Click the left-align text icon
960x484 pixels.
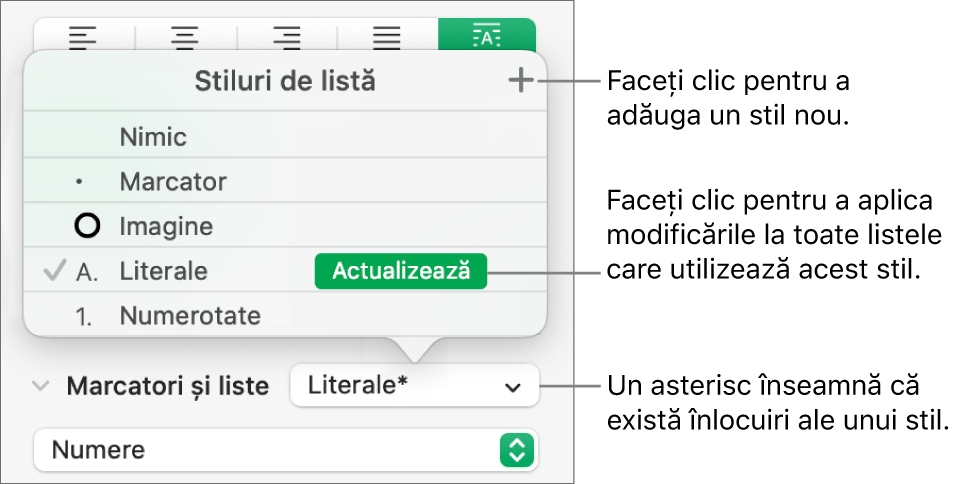(83, 38)
